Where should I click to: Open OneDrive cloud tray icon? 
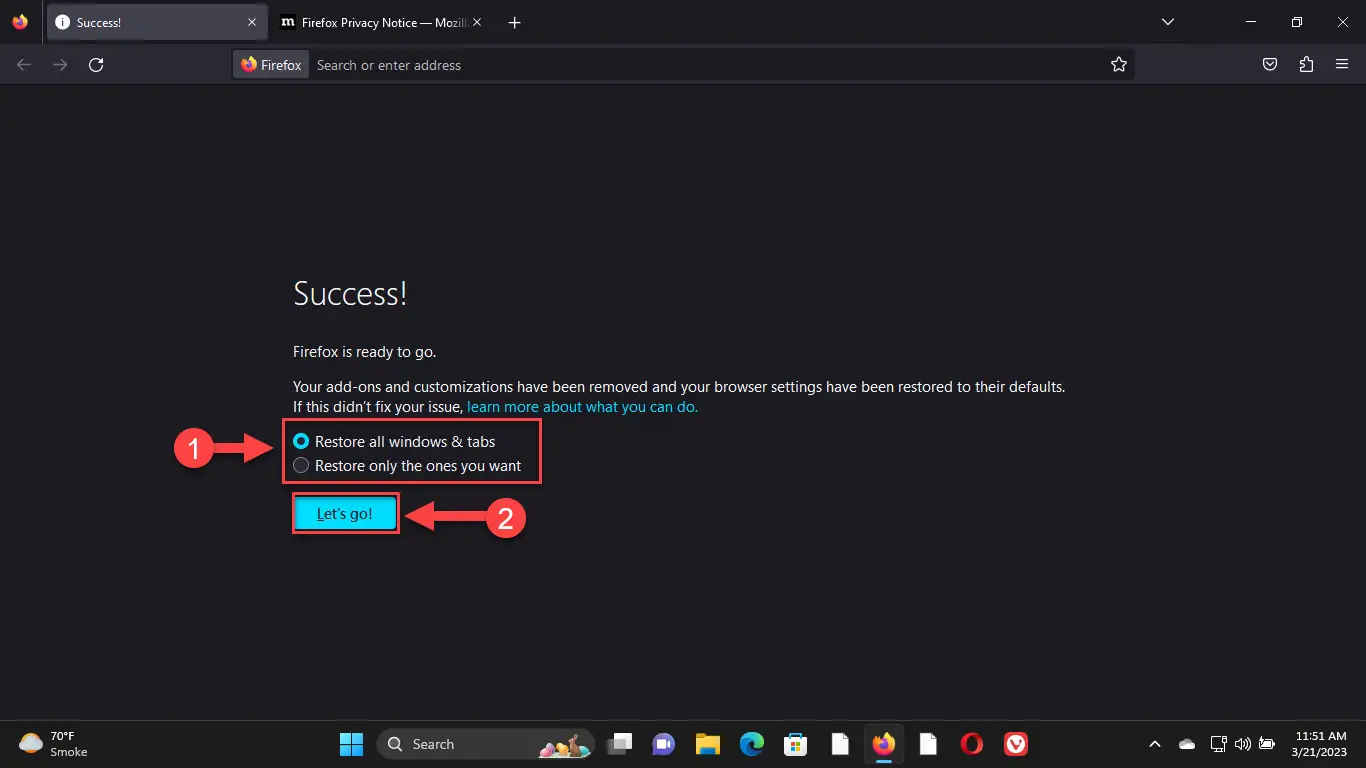pyautogui.click(x=1187, y=744)
